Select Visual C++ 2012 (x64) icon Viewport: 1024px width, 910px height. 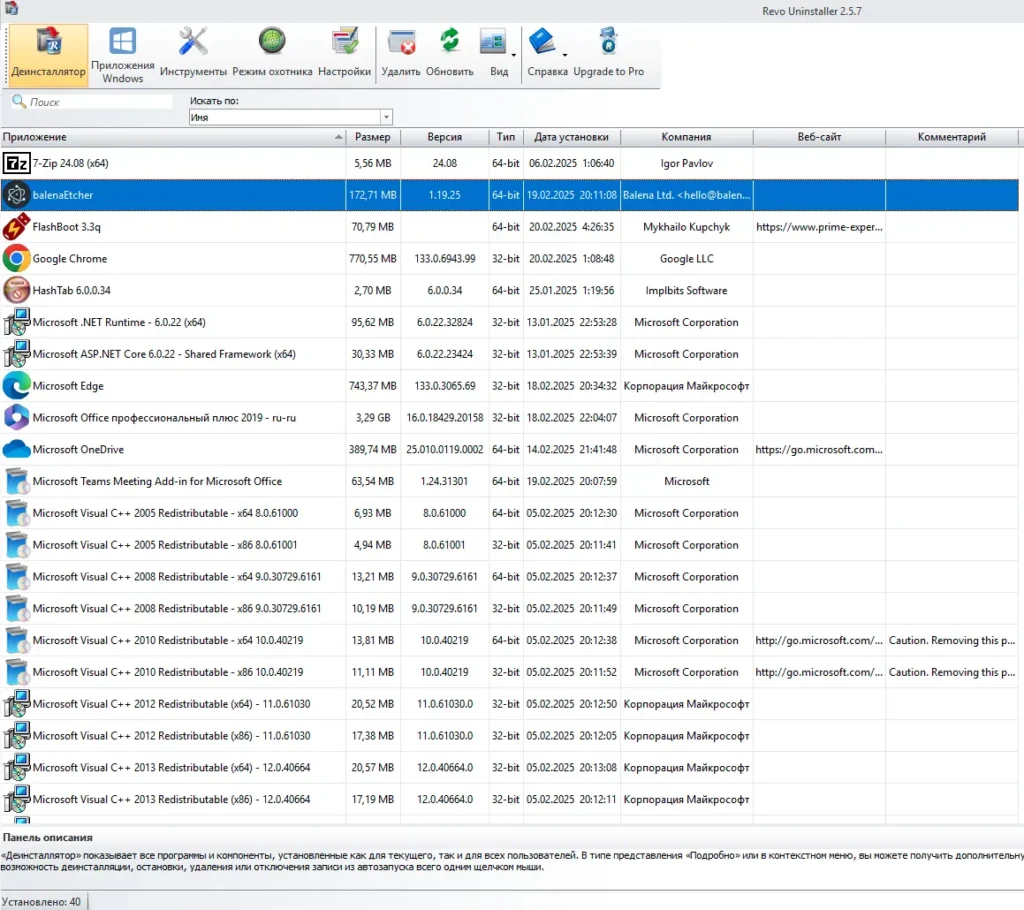tap(16, 704)
